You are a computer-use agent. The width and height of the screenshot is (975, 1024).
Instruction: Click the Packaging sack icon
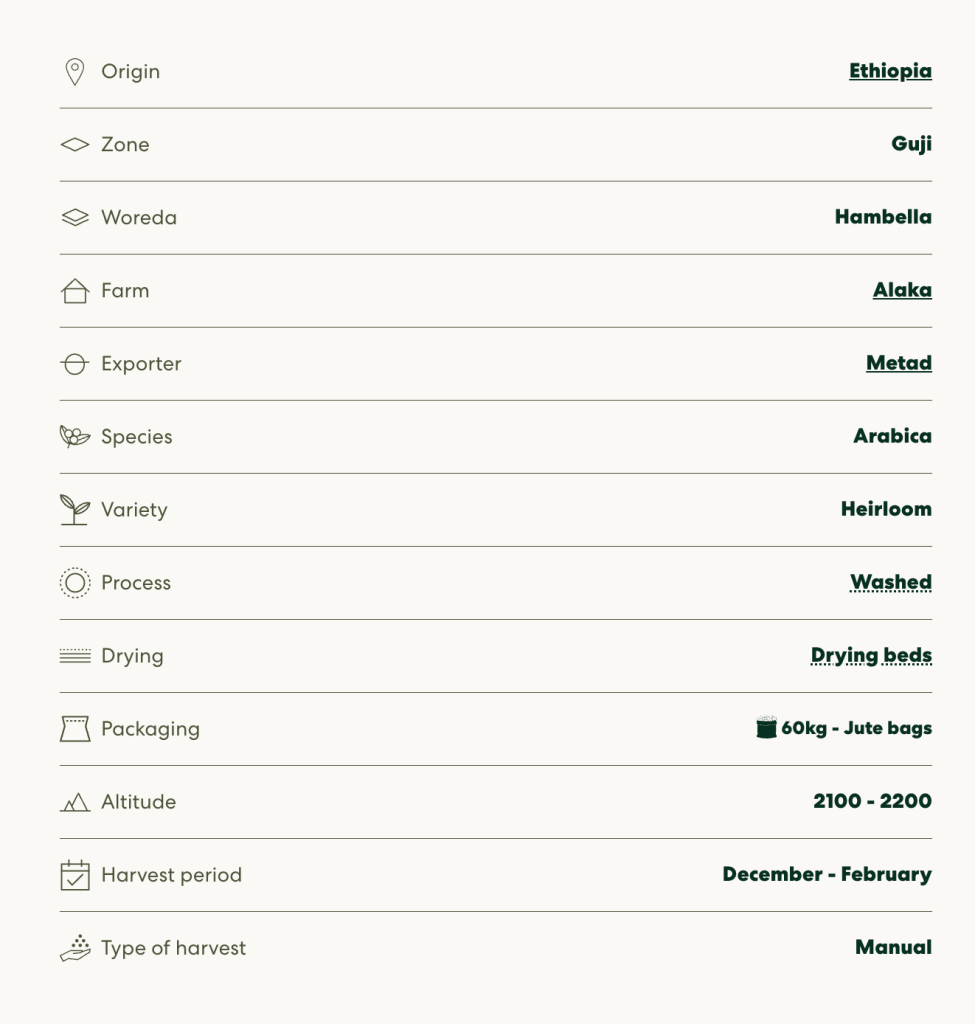coord(75,729)
